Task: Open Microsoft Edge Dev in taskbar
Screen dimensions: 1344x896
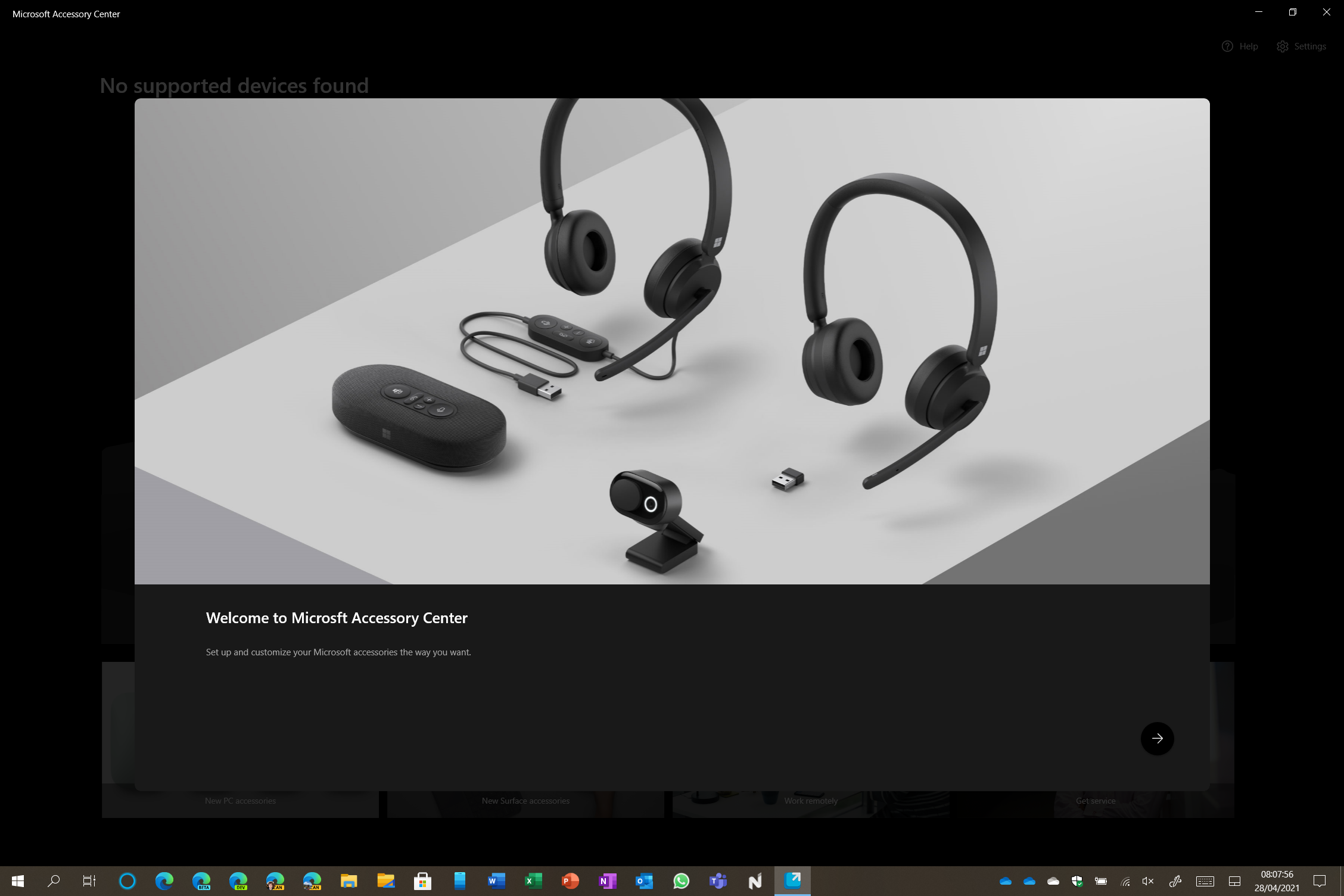Action: tap(238, 881)
